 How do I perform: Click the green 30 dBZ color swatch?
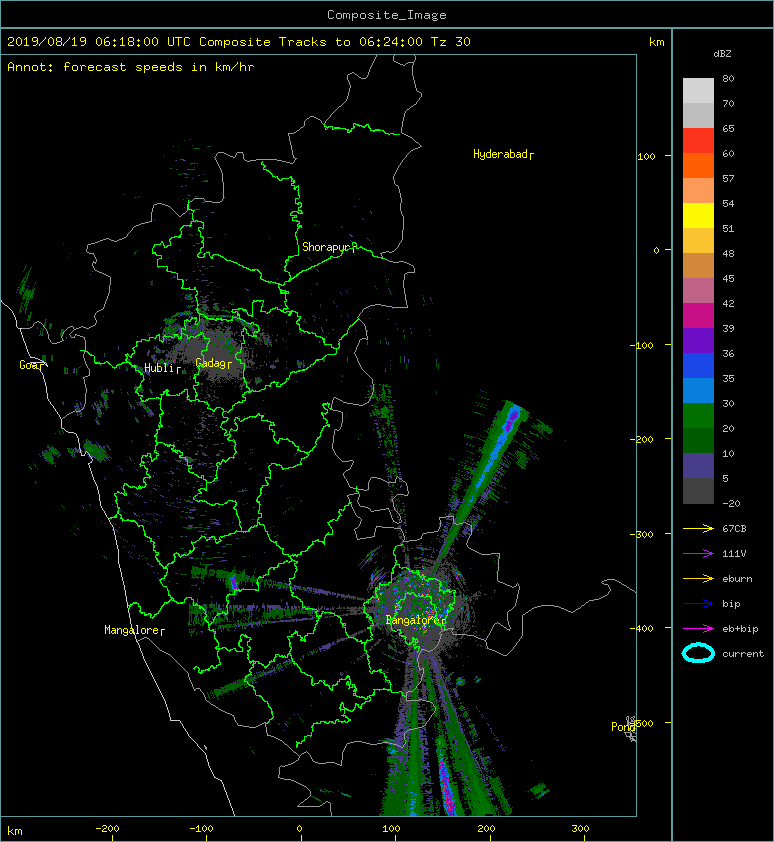(x=698, y=416)
